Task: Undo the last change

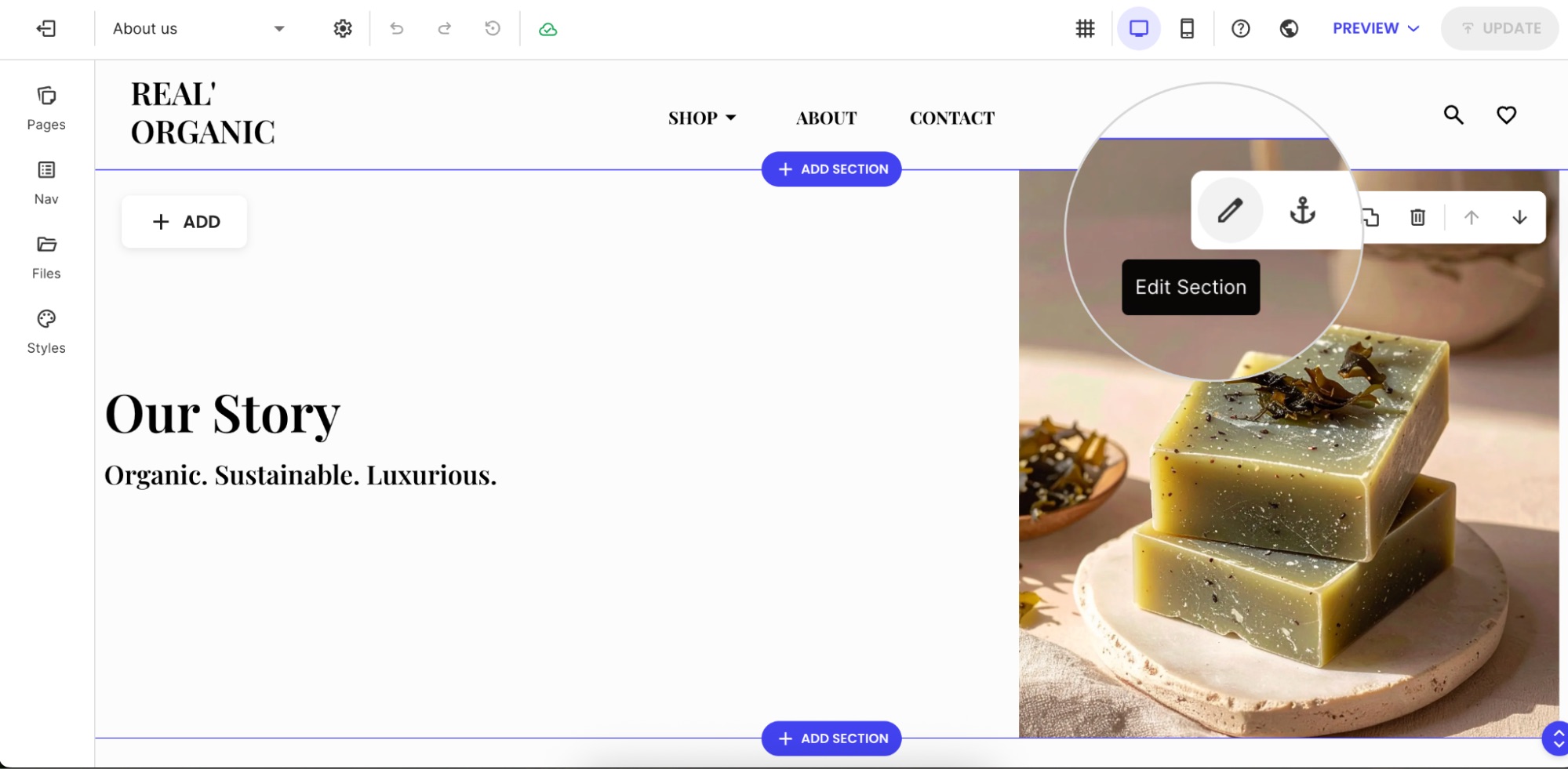Action: pyautogui.click(x=397, y=29)
